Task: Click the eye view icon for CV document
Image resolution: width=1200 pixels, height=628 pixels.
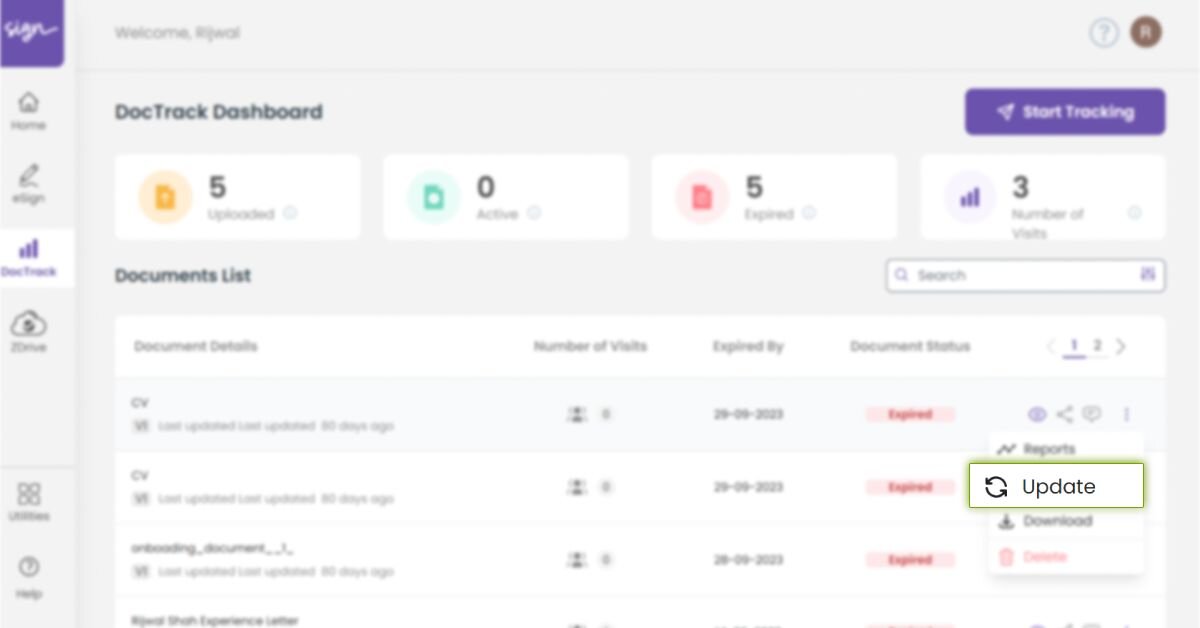Action: [1036, 414]
